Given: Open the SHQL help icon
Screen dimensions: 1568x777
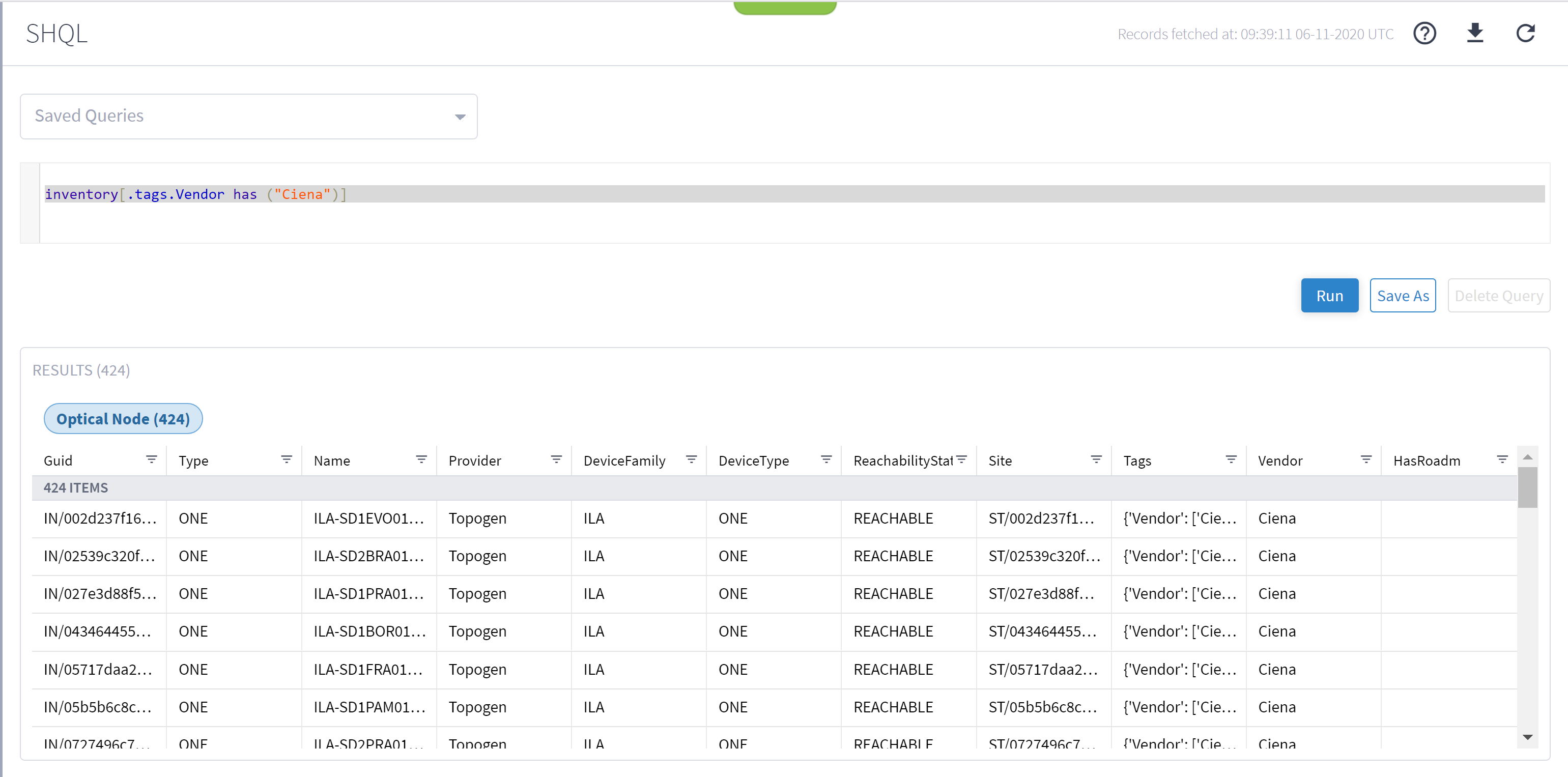Looking at the screenshot, I should [1424, 34].
